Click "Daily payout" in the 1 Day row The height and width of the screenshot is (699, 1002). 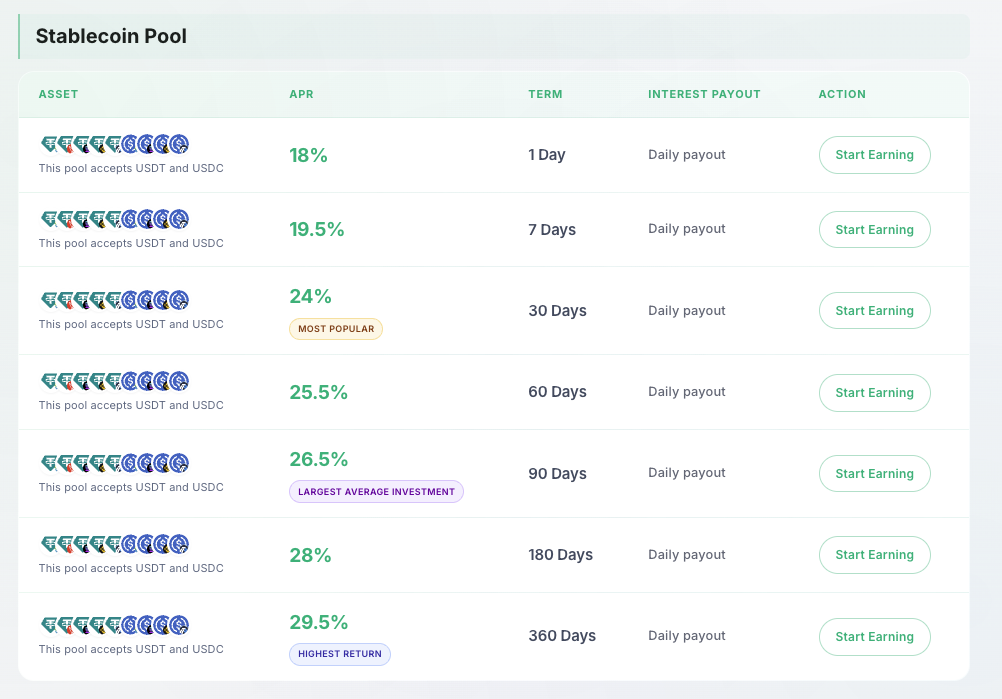click(687, 155)
